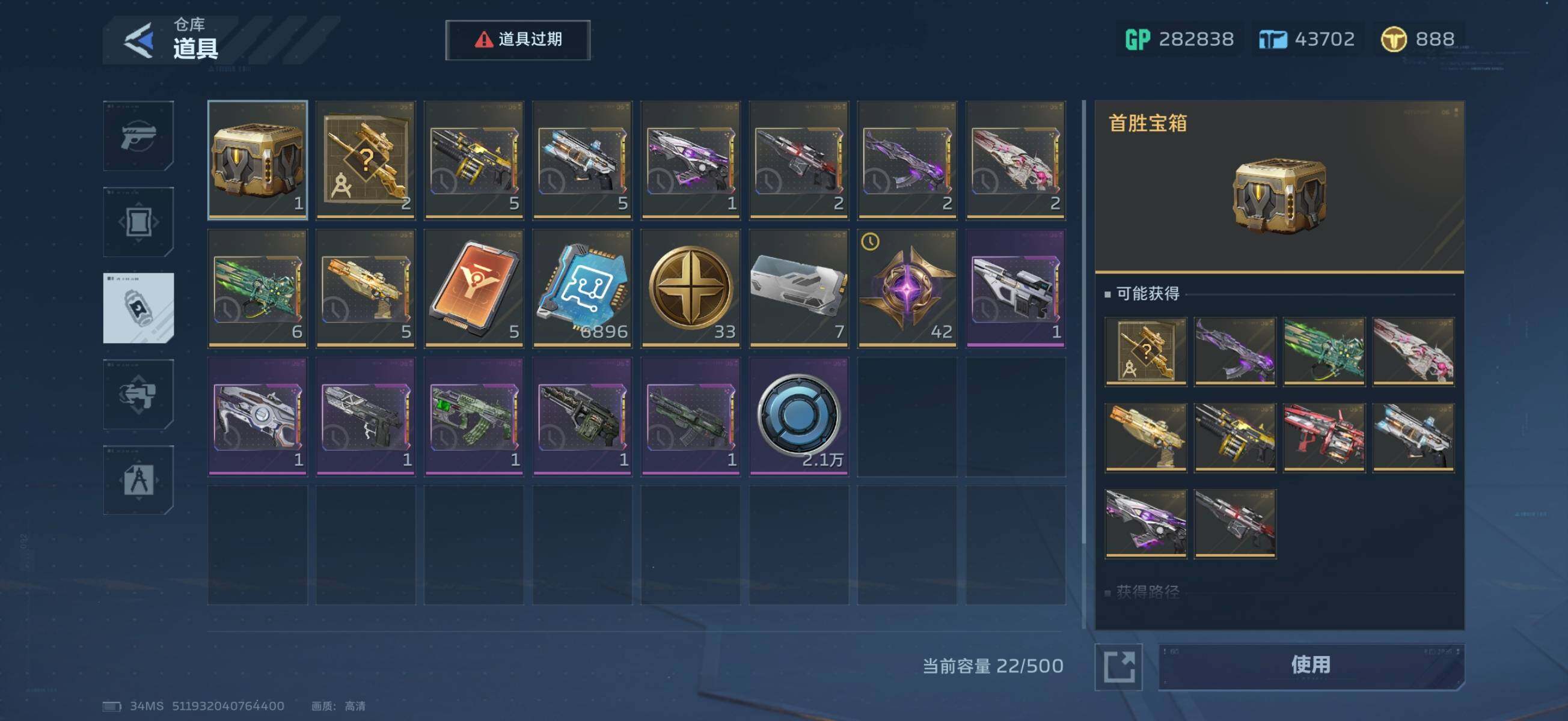1568x721 pixels.
Task: Open the weapons category pistol icon
Action: [x=138, y=136]
